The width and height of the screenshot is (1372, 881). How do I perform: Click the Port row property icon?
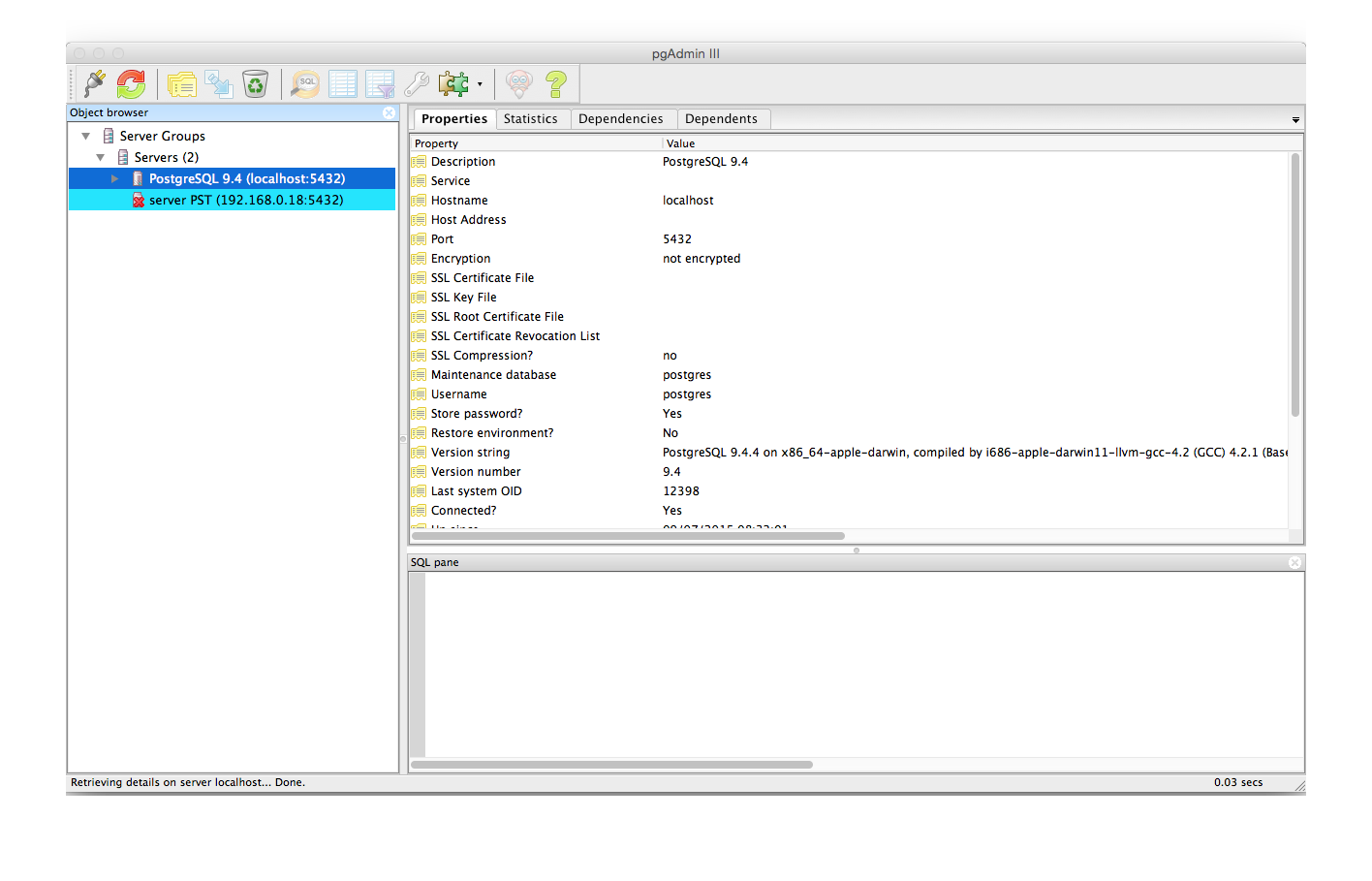tap(419, 239)
